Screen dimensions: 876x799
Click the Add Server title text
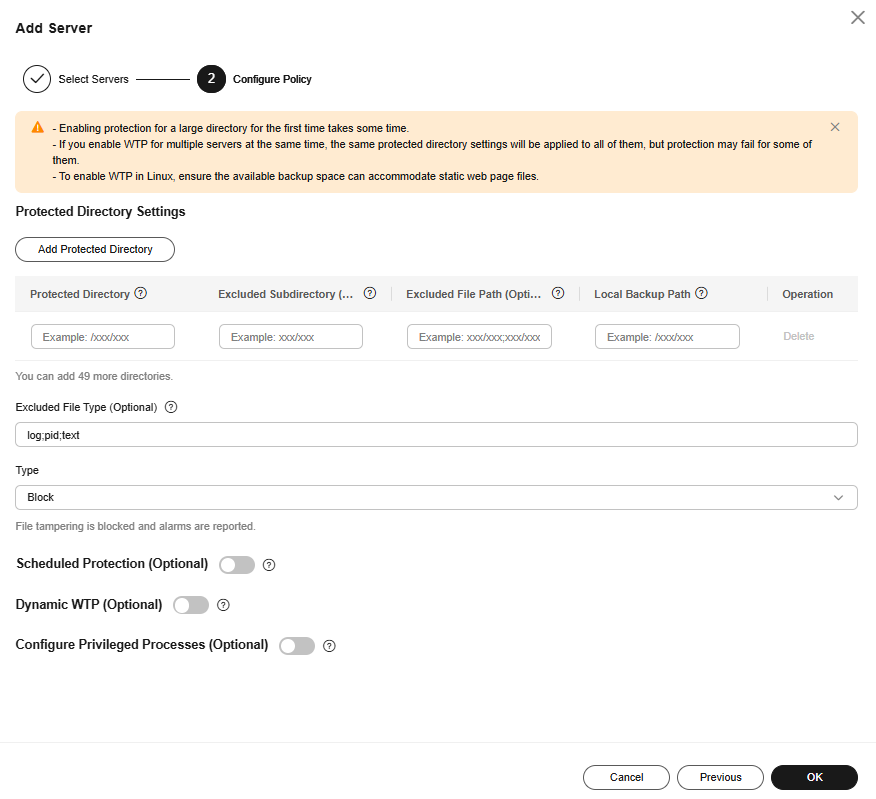pos(54,28)
